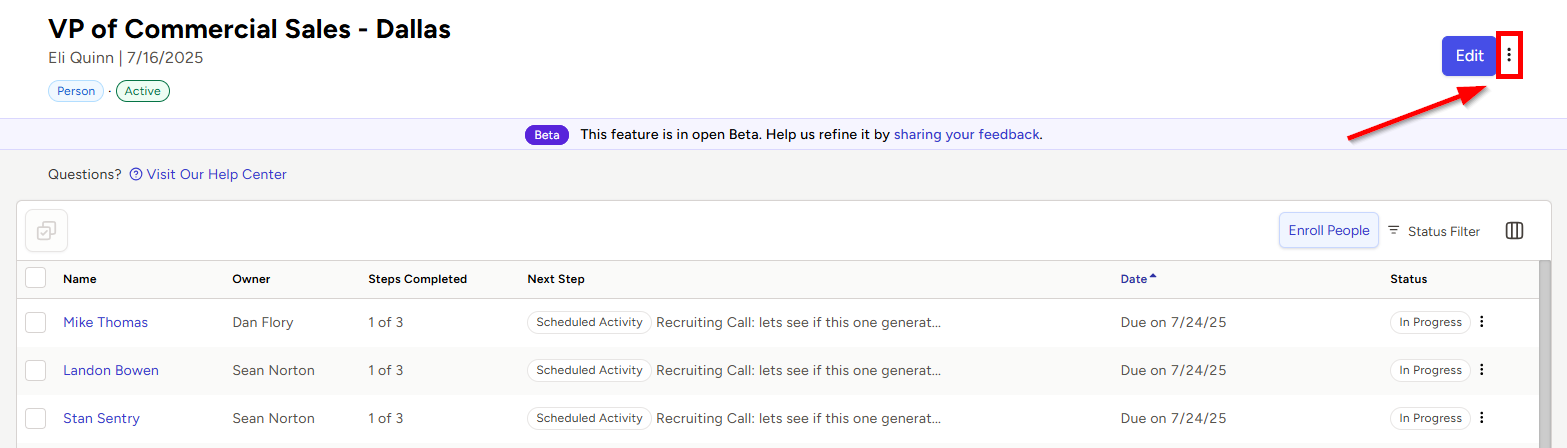Tick the checkbox for Mike Thomas
This screenshot has height=448, width=1567.
pyautogui.click(x=36, y=322)
